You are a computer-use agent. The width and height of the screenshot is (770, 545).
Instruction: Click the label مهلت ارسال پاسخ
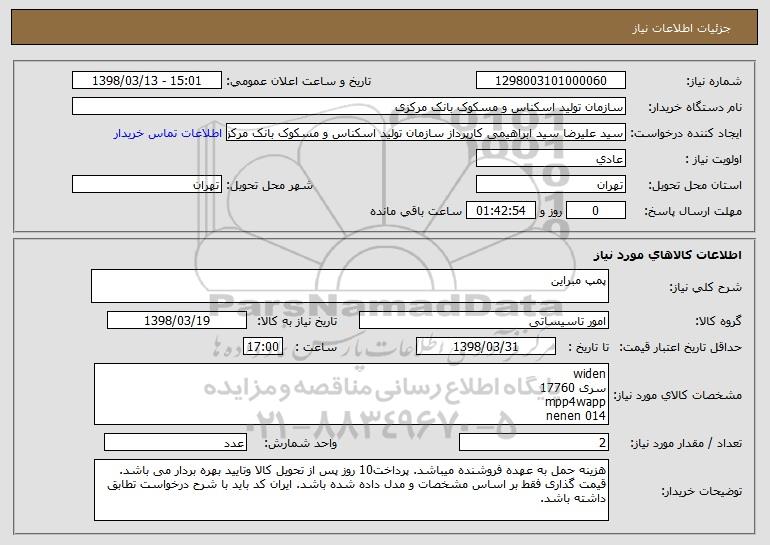693,211
